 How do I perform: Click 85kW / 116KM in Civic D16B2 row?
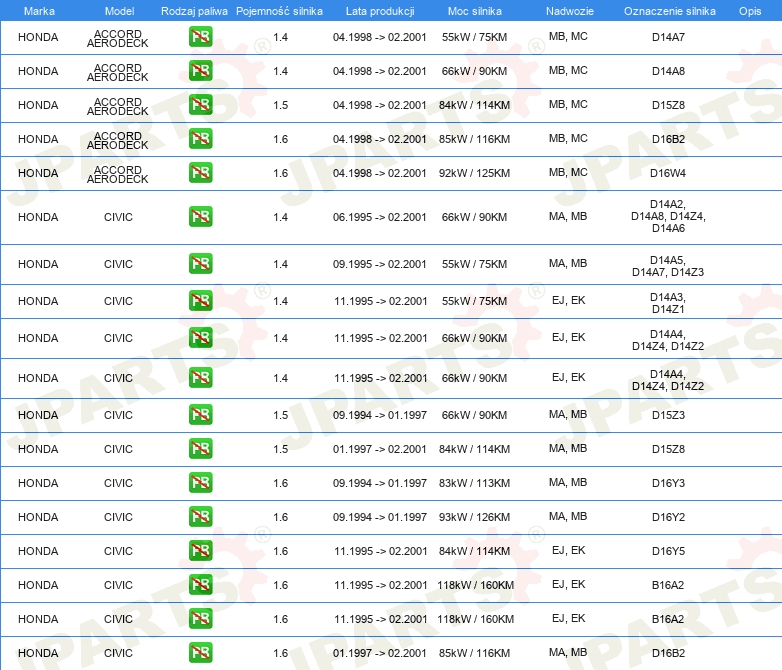click(x=474, y=653)
